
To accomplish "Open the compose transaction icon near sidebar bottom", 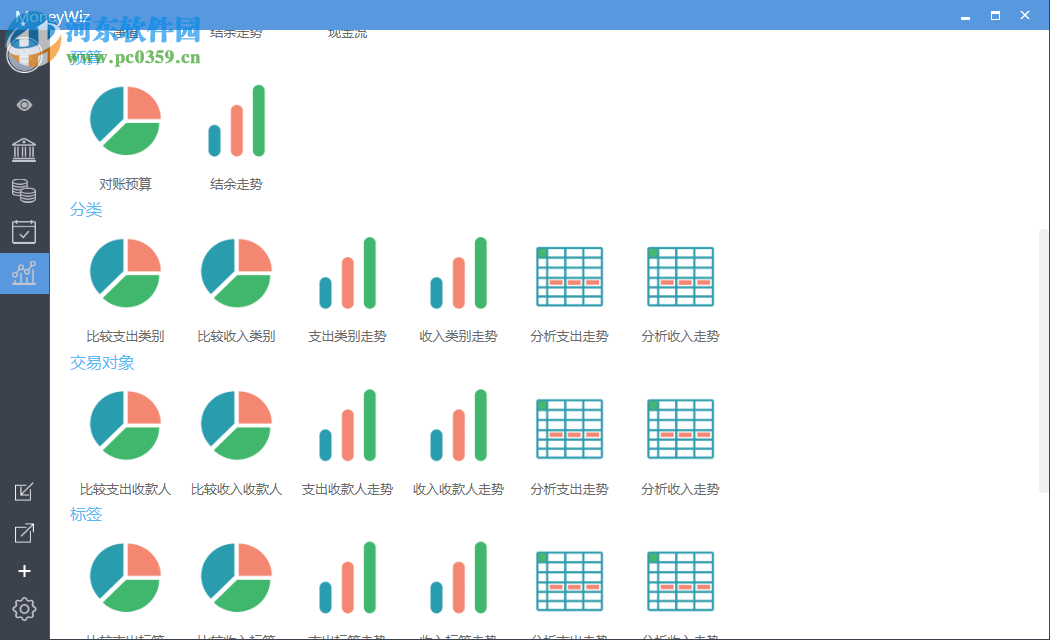I will pyautogui.click(x=24, y=492).
